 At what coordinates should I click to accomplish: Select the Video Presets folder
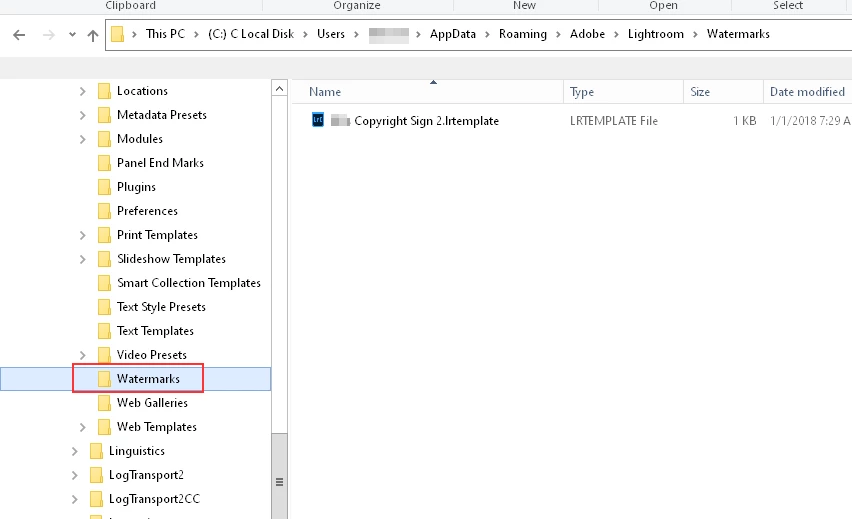click(152, 354)
